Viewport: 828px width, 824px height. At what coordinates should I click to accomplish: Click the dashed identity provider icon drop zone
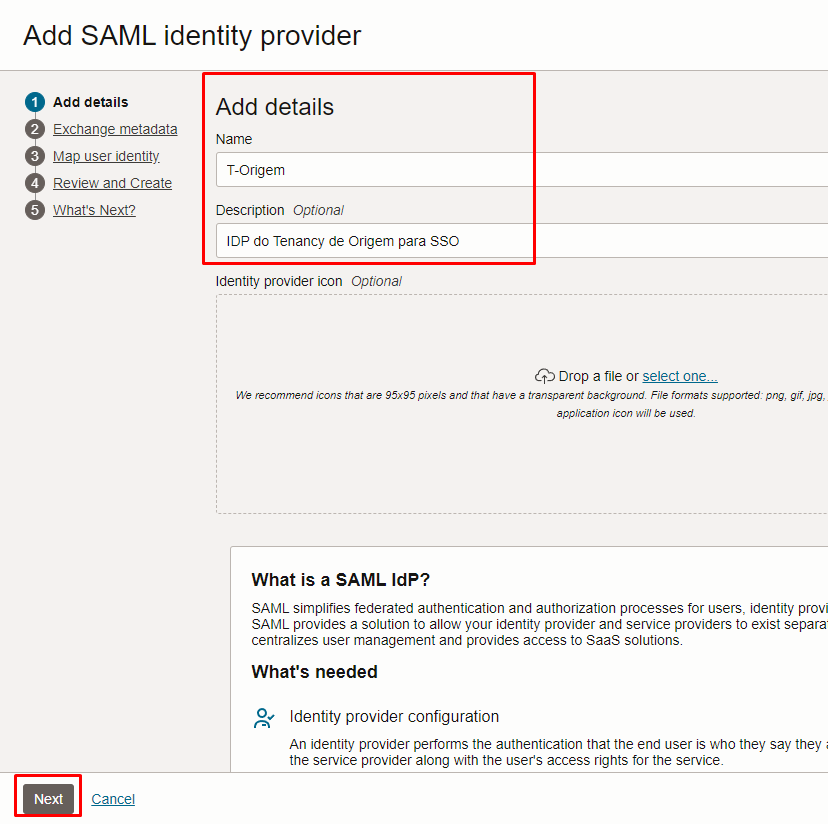point(522,404)
